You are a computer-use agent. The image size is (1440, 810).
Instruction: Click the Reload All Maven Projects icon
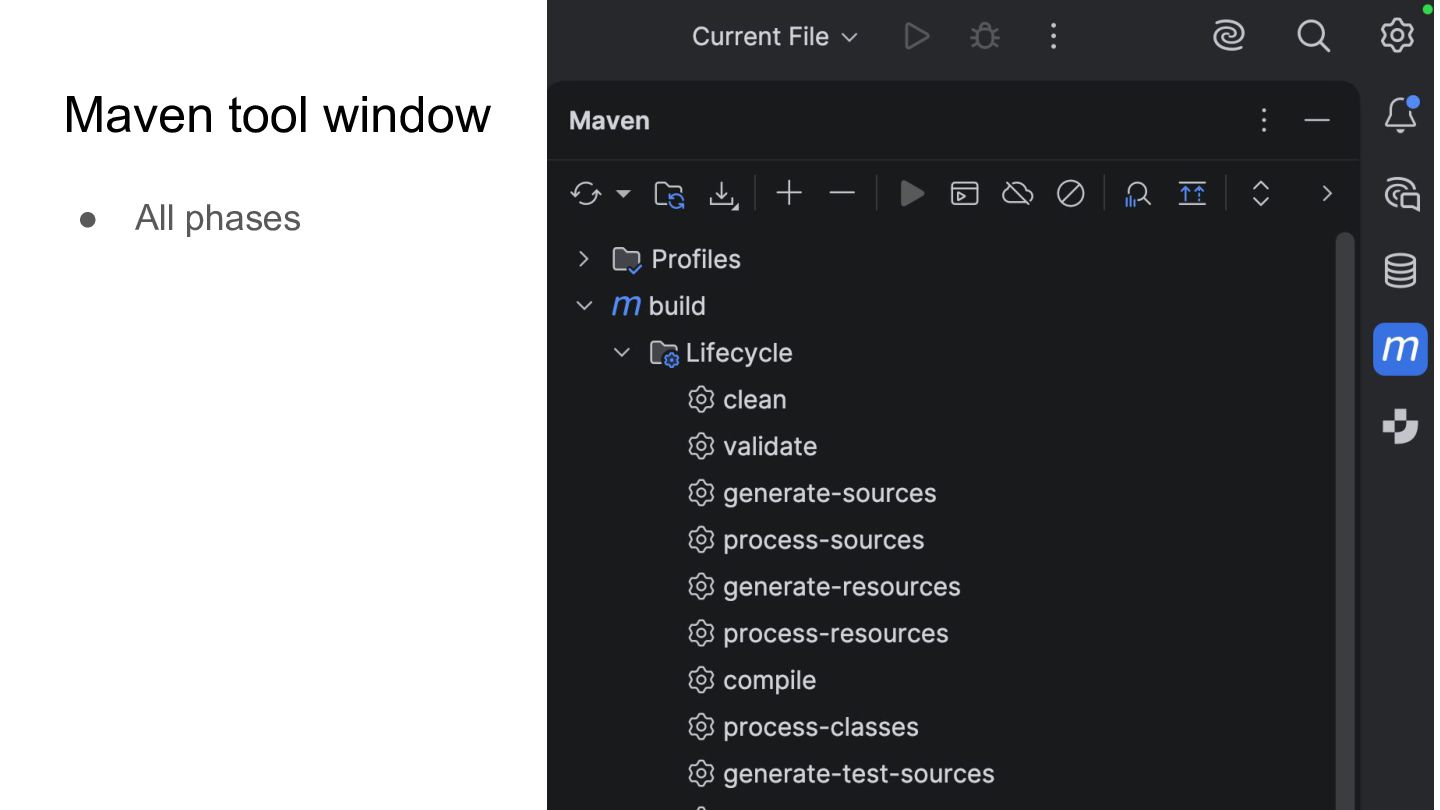tap(585, 193)
